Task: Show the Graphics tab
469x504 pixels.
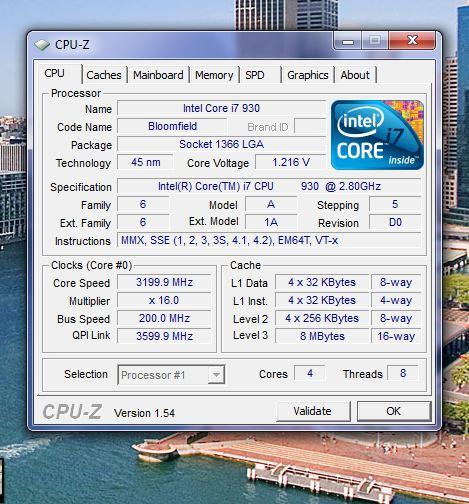Action: pos(308,75)
